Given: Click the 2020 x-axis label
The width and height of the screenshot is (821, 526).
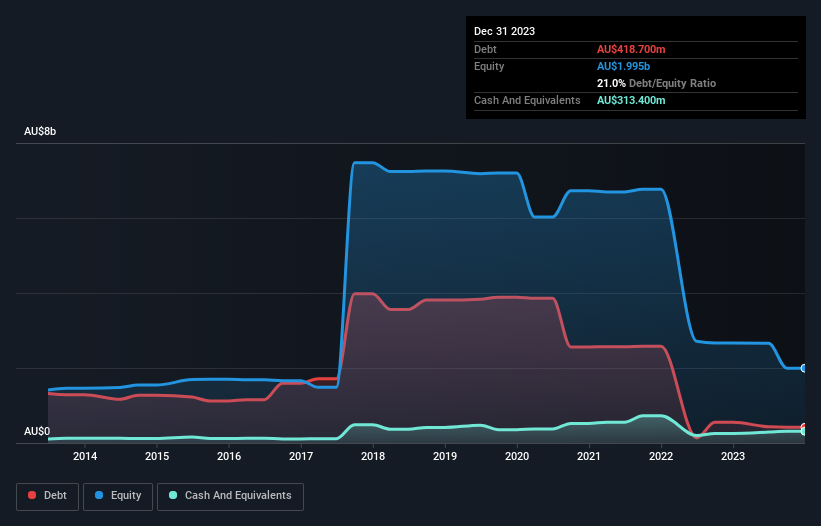Looking at the screenshot, I should click(x=517, y=456).
